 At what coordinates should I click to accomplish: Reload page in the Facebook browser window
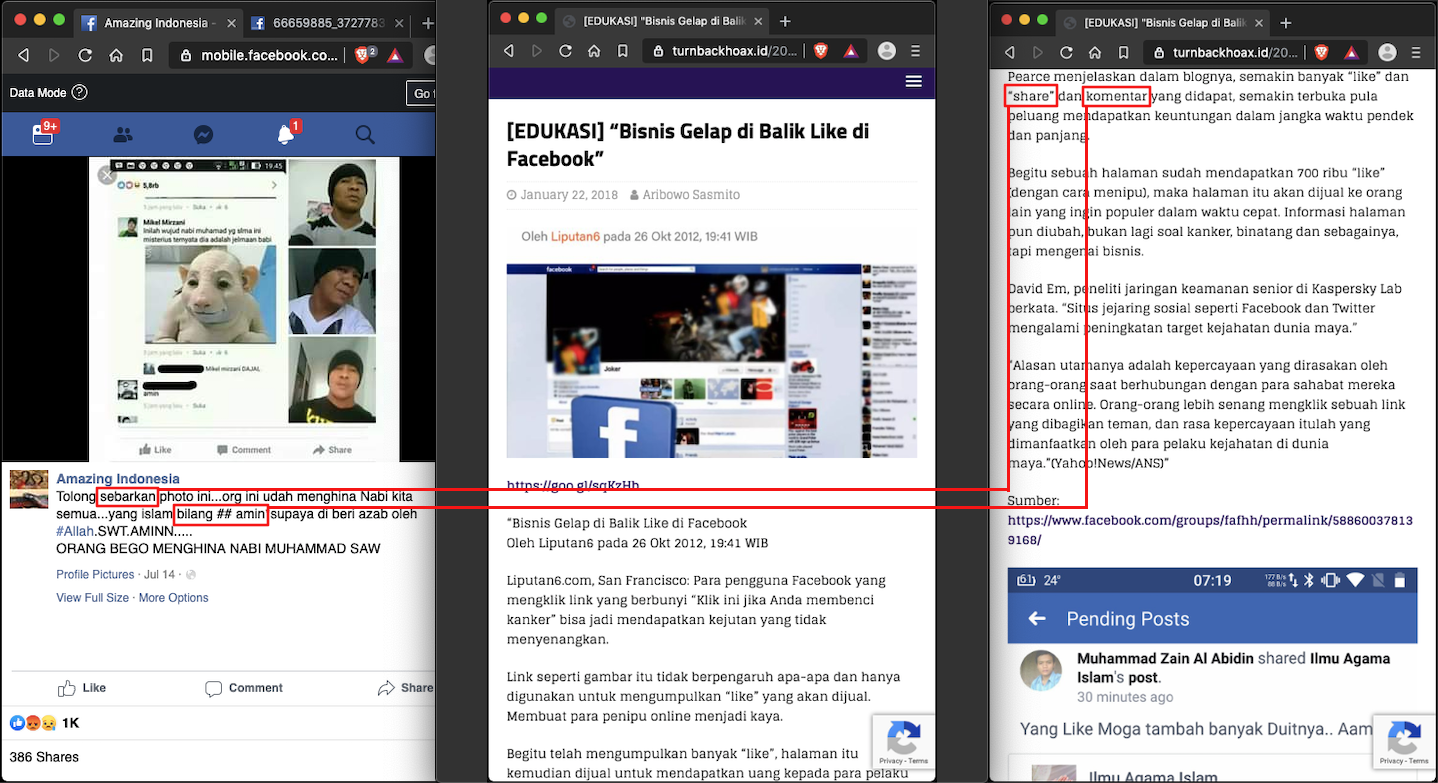point(85,56)
